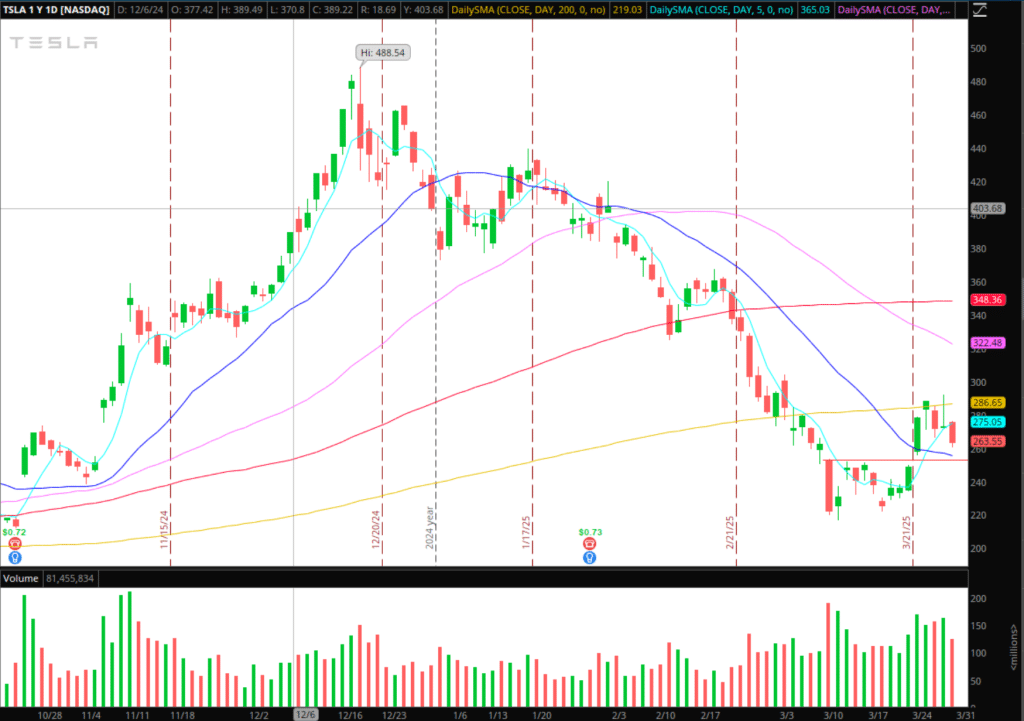
Task: Click the 3/24 date axis label
Action: point(921,715)
